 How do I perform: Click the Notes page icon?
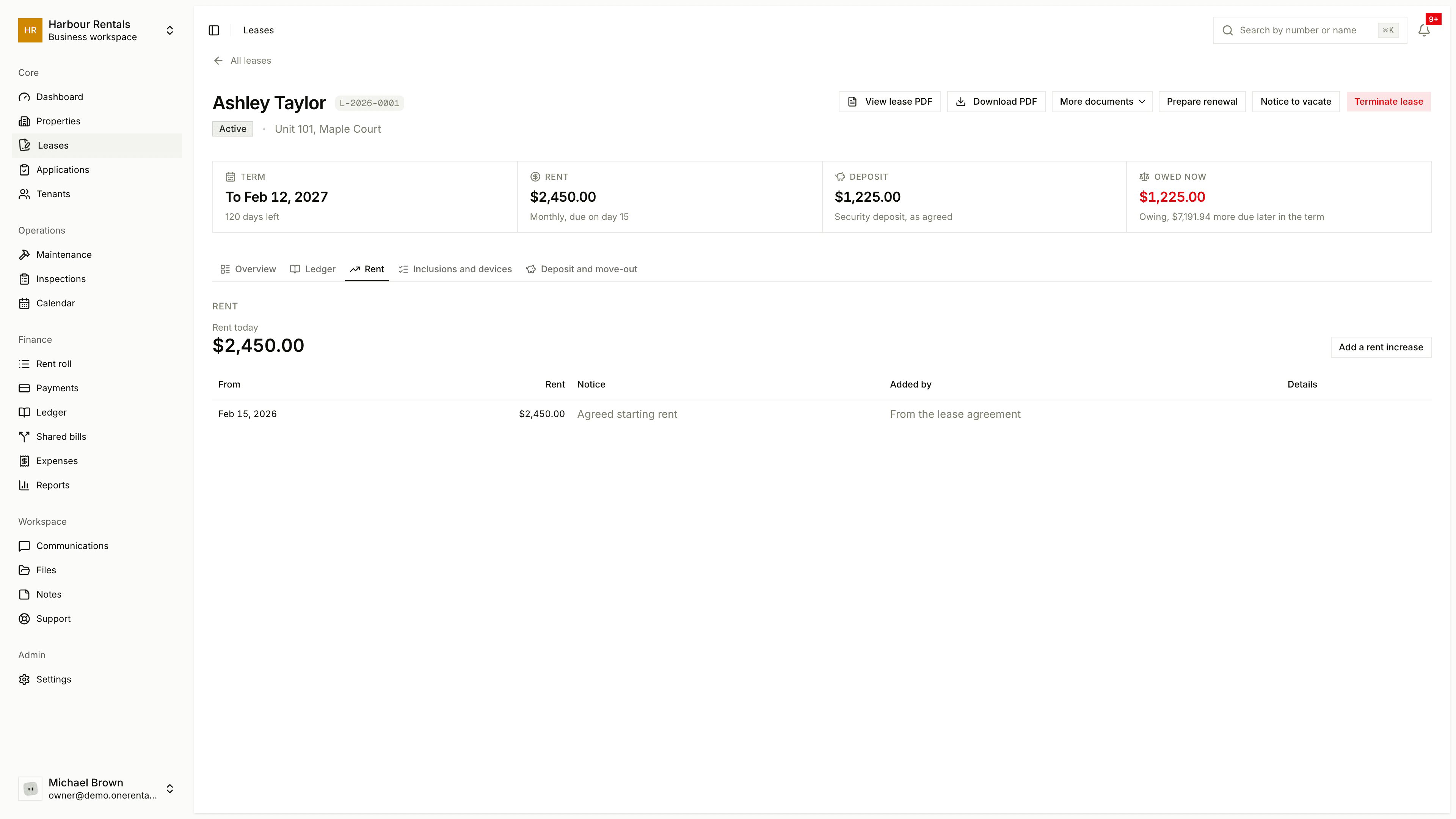[24, 595]
